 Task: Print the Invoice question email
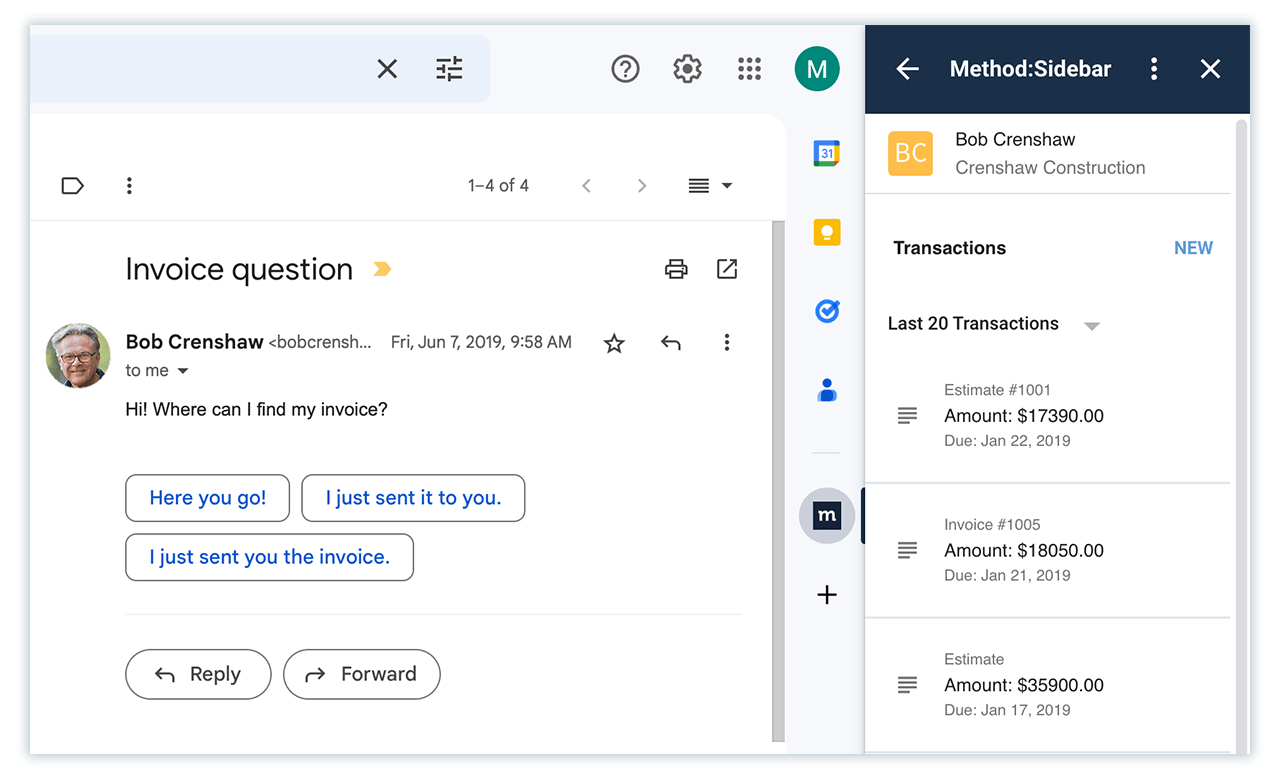(x=676, y=269)
